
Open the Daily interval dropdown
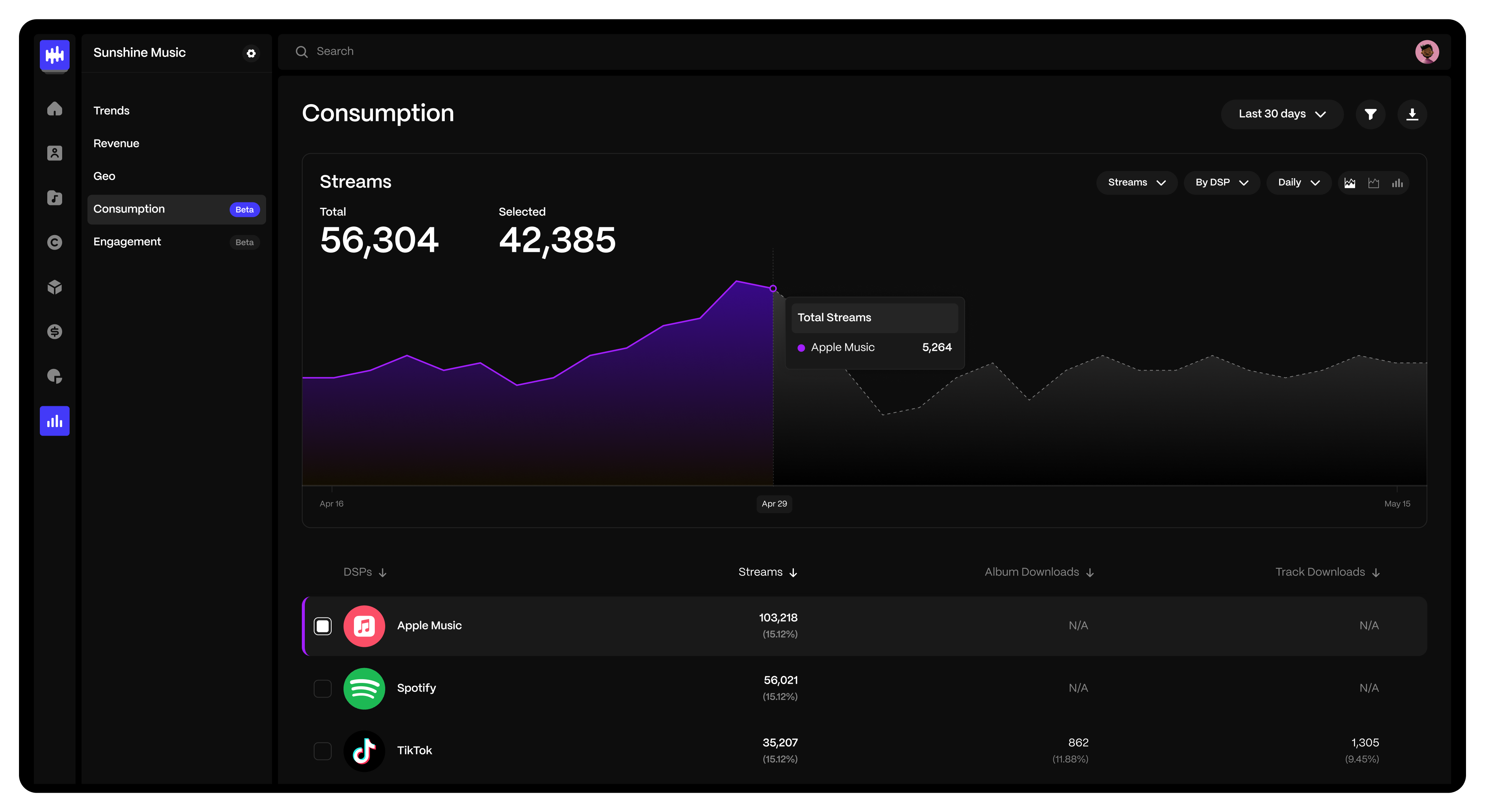1298,183
